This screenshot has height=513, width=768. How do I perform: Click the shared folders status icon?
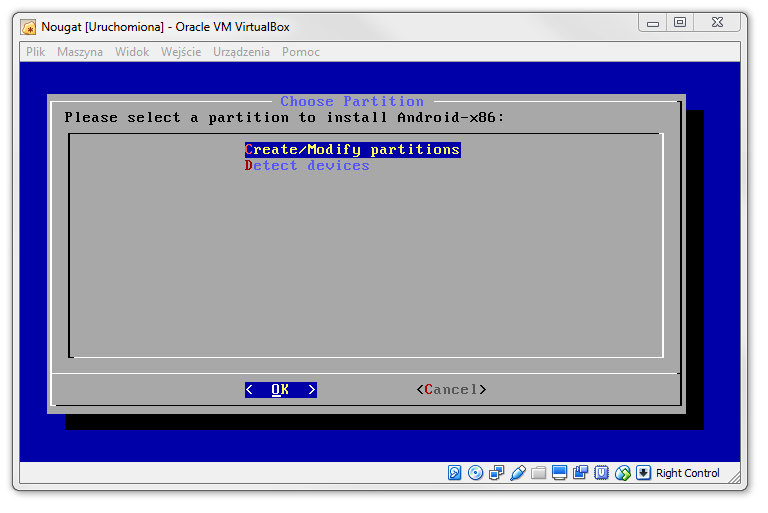click(x=538, y=473)
